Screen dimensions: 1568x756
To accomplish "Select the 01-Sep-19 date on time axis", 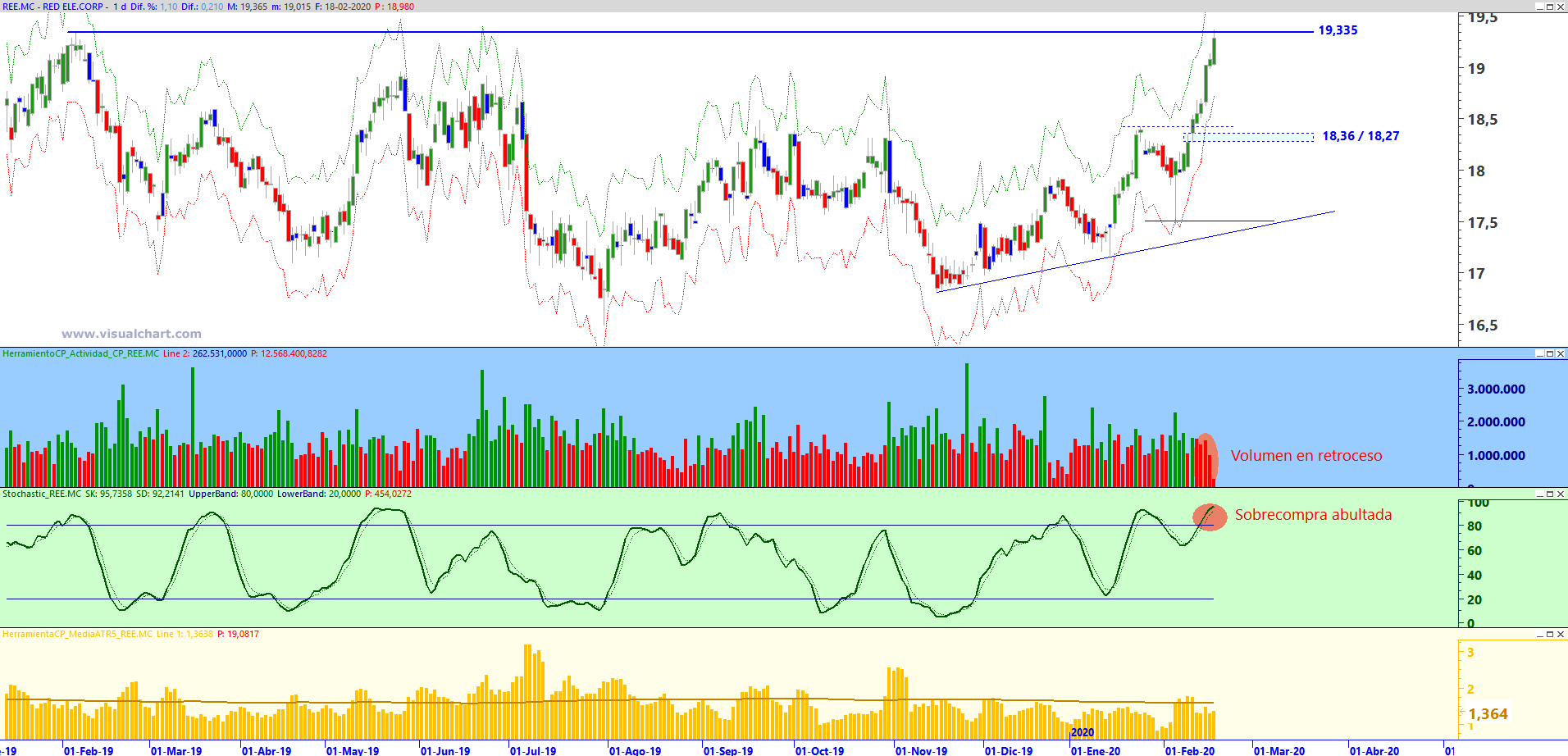I will [728, 750].
